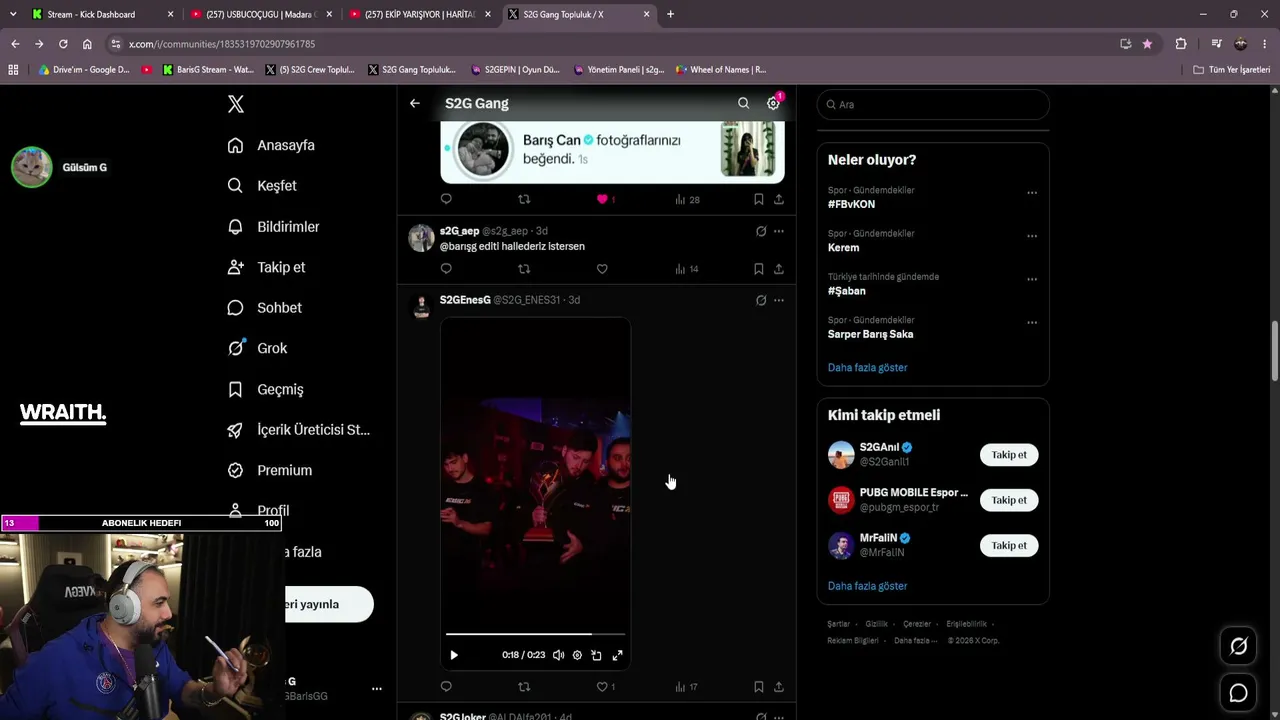Ask Grok about the S2GEnesG post

761,300
